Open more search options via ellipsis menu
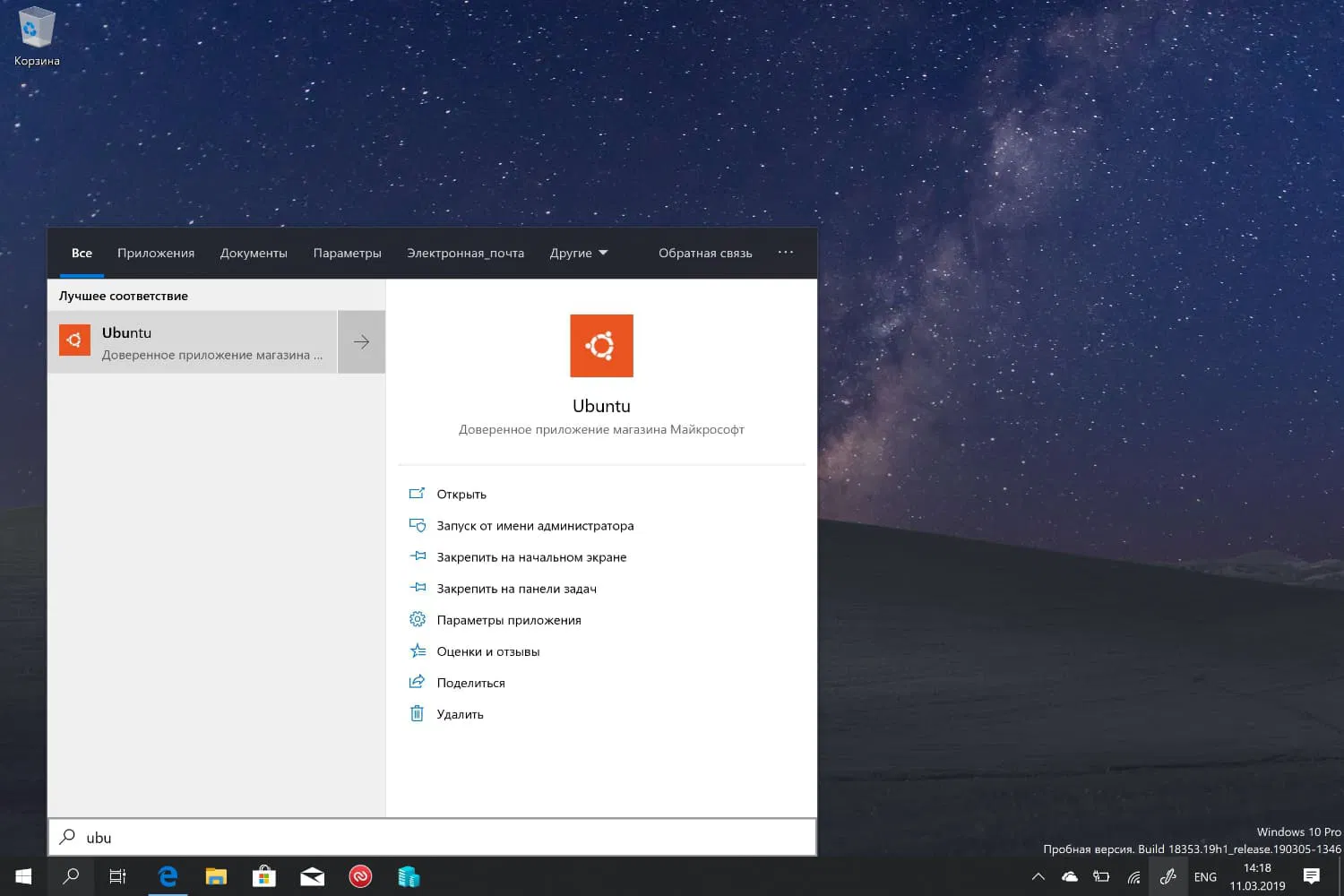This screenshot has width=1344, height=896. pyautogui.click(x=786, y=253)
